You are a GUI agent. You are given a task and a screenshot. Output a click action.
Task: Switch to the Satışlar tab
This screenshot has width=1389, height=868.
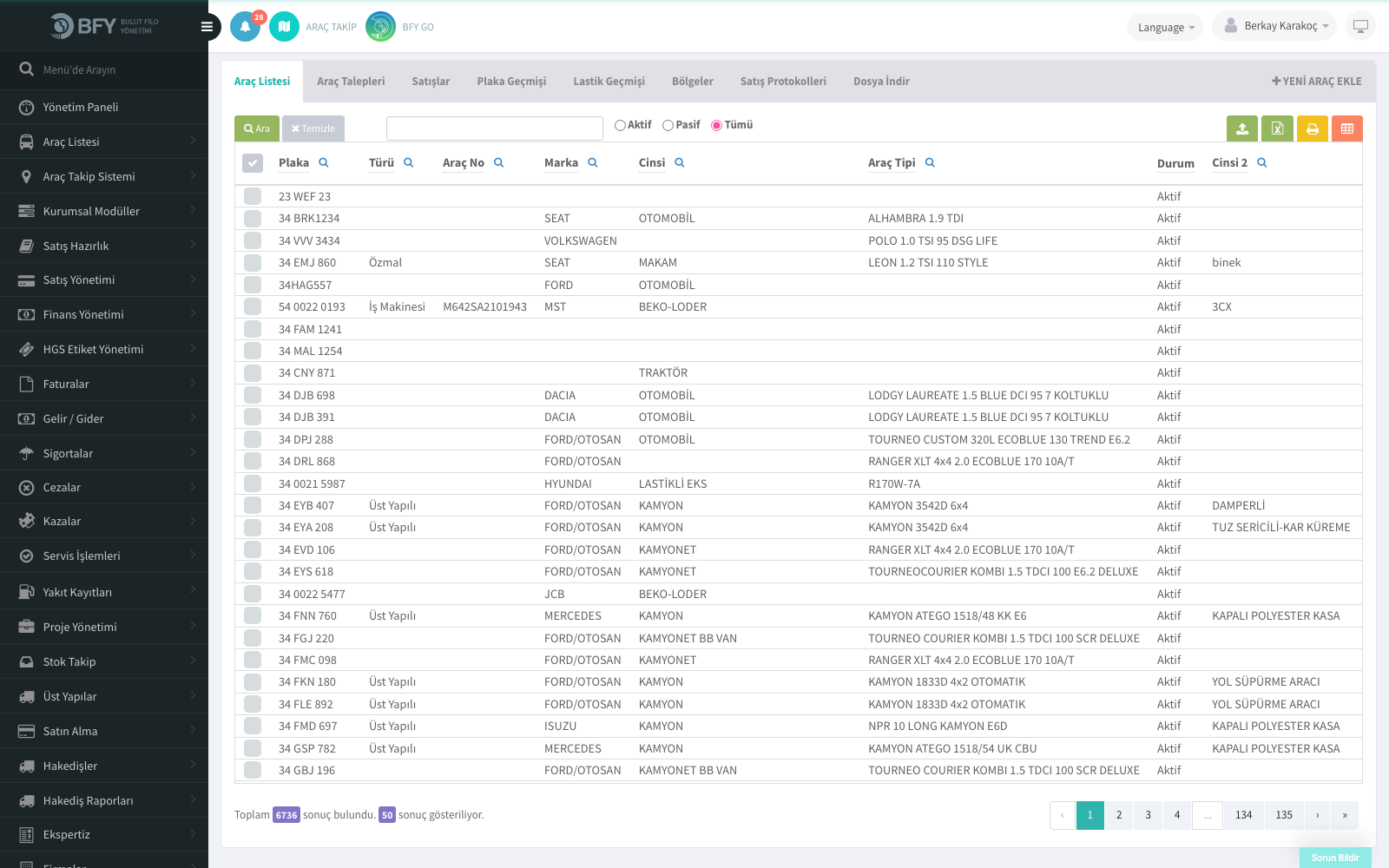[x=431, y=82]
